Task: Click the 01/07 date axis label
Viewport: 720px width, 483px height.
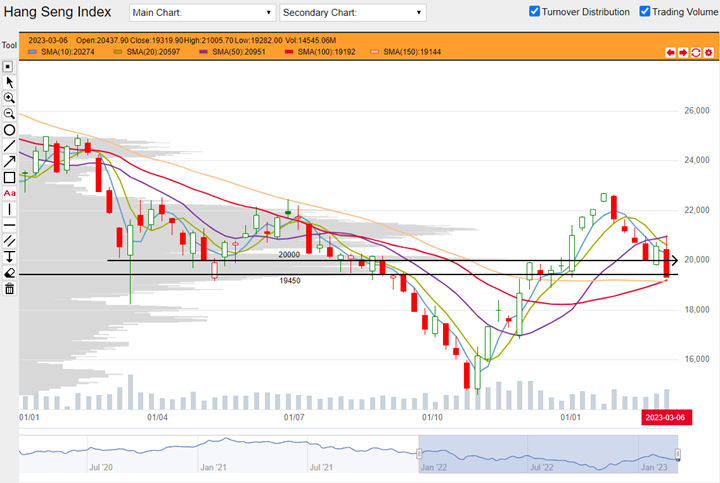Action: 294,417
